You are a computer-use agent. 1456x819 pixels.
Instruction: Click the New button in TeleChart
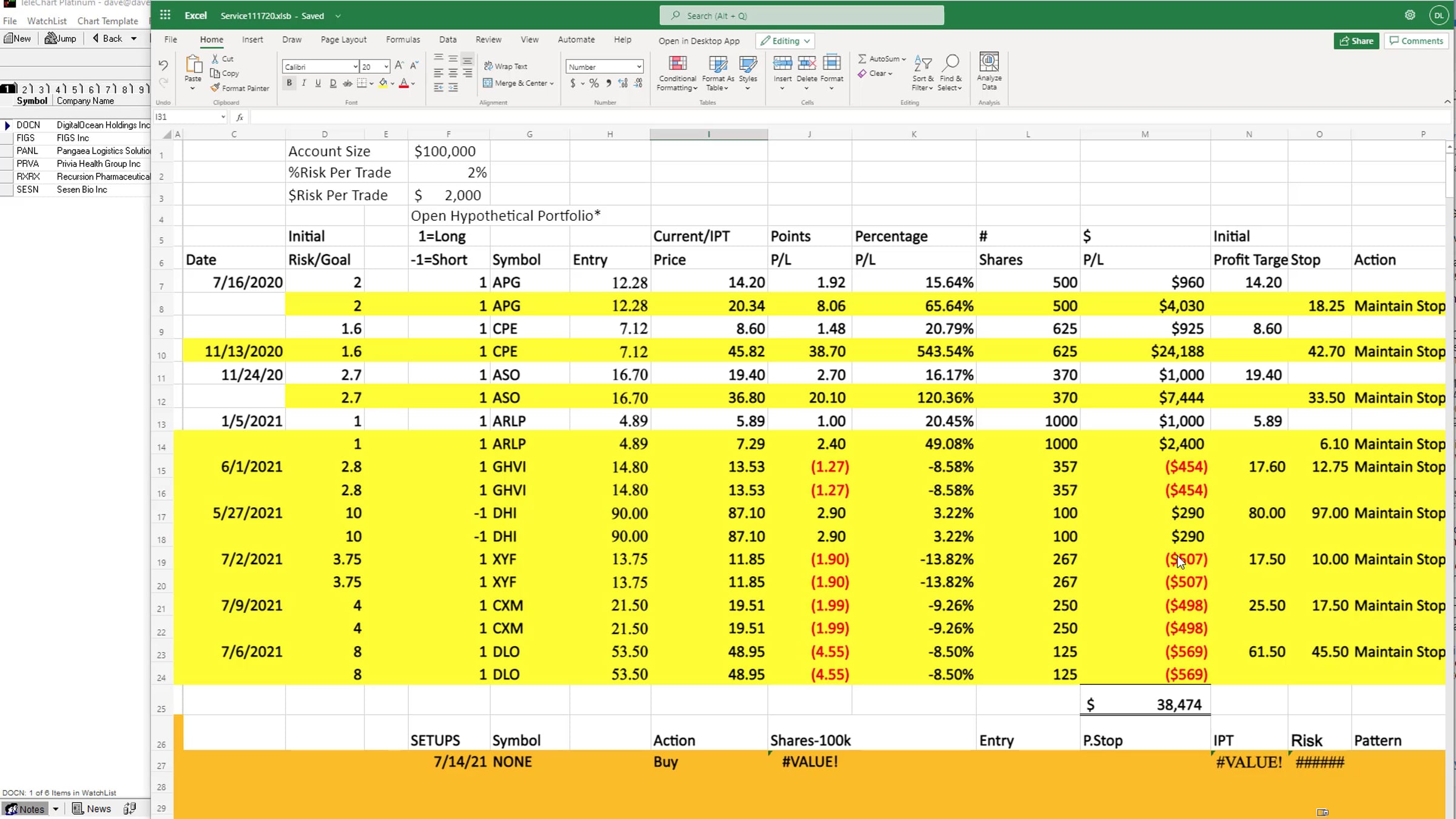(17, 38)
